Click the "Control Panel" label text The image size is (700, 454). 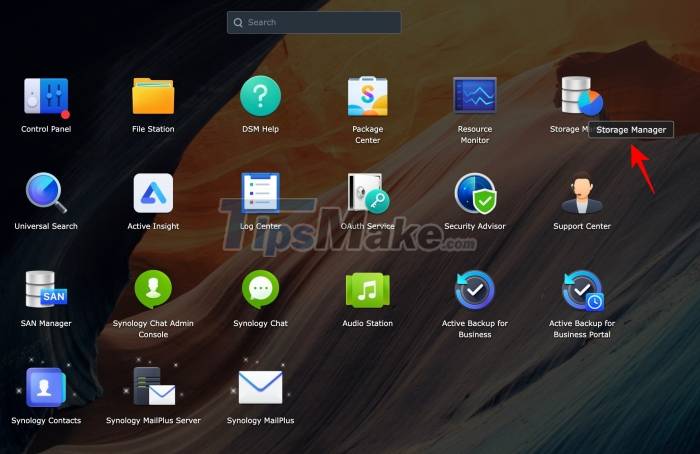coord(46,129)
